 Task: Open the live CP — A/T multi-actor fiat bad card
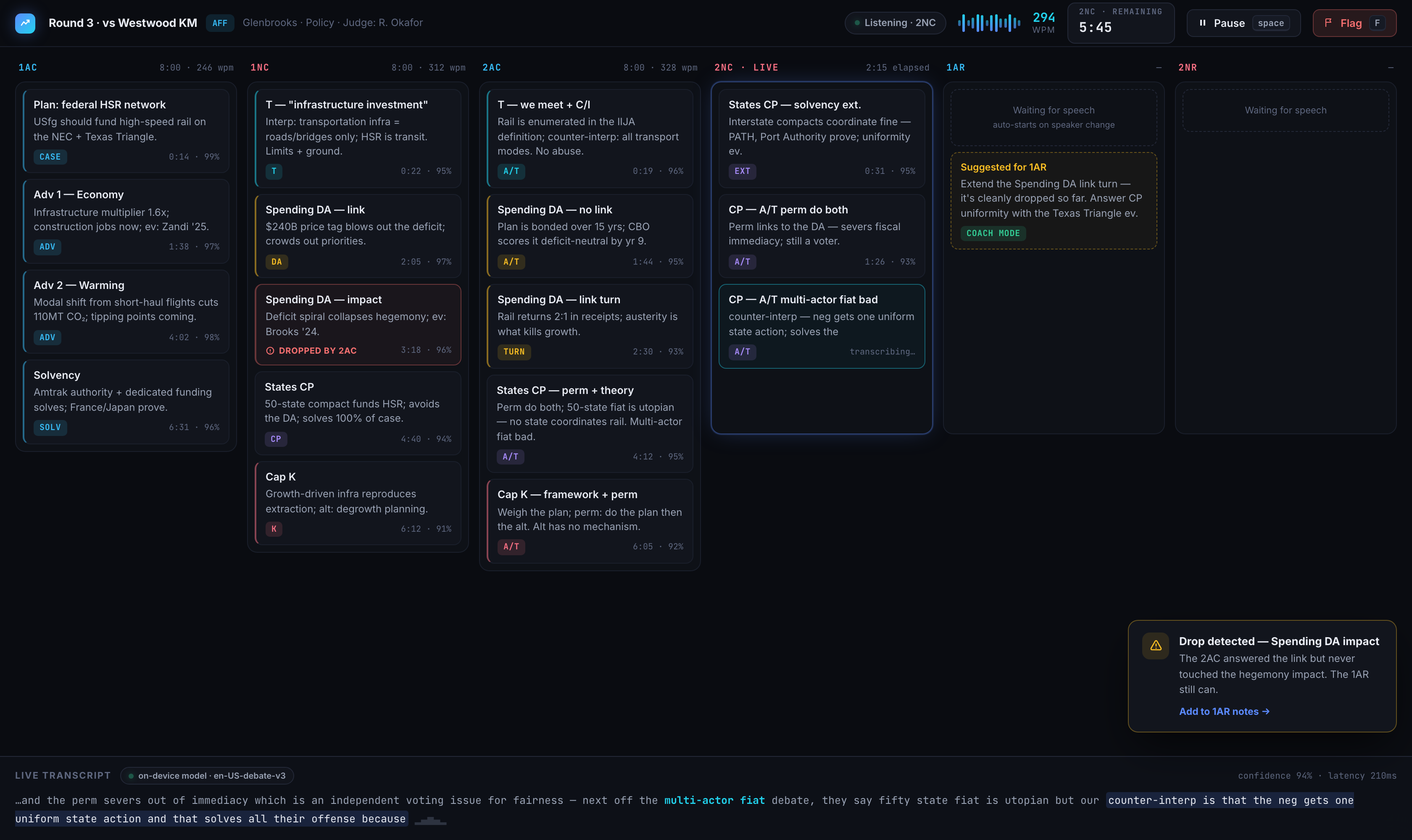[x=822, y=326]
